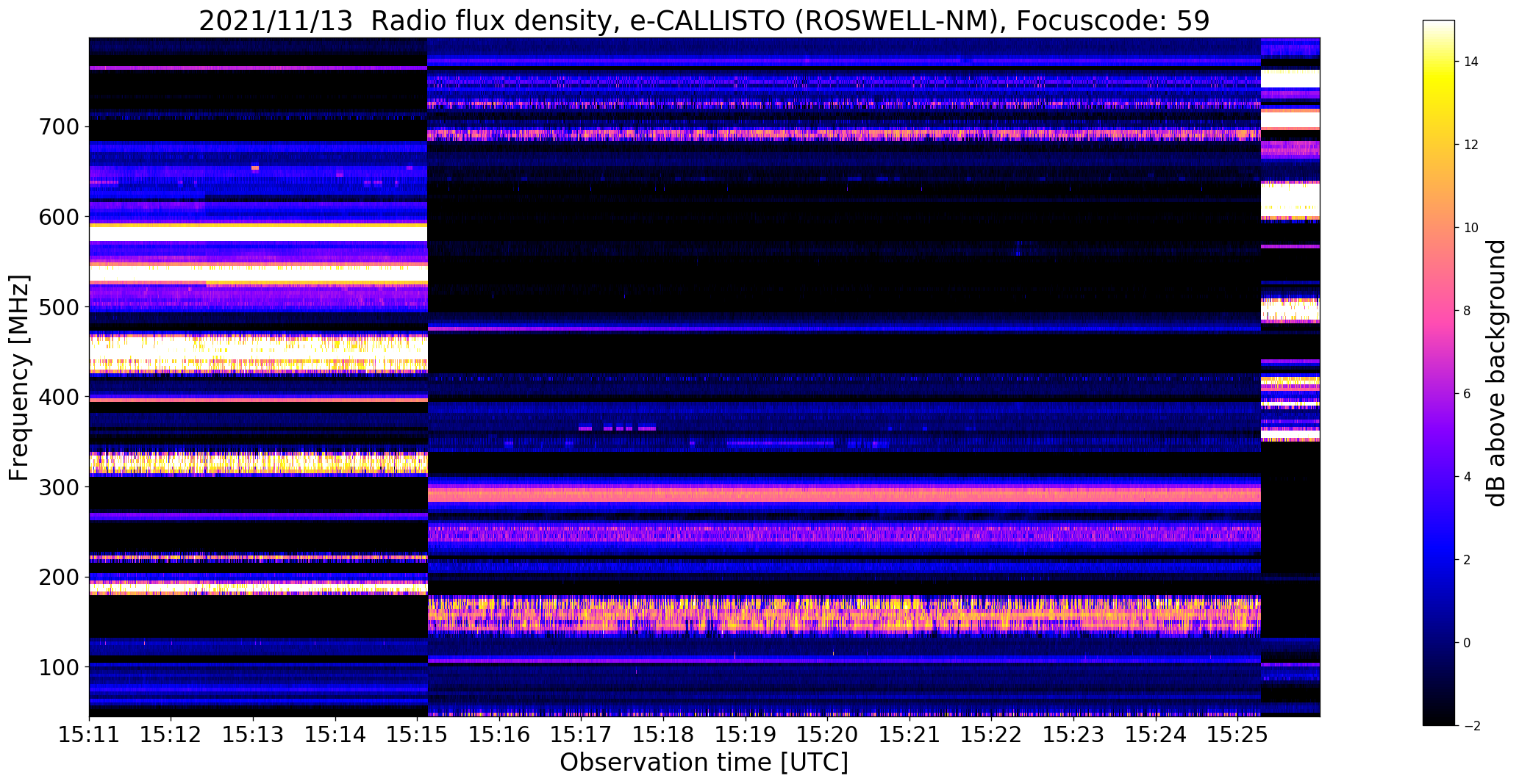Image resolution: width=1519 pixels, height=784 pixels.
Task: Select the 15:23 time tick label
Action: click(1073, 734)
